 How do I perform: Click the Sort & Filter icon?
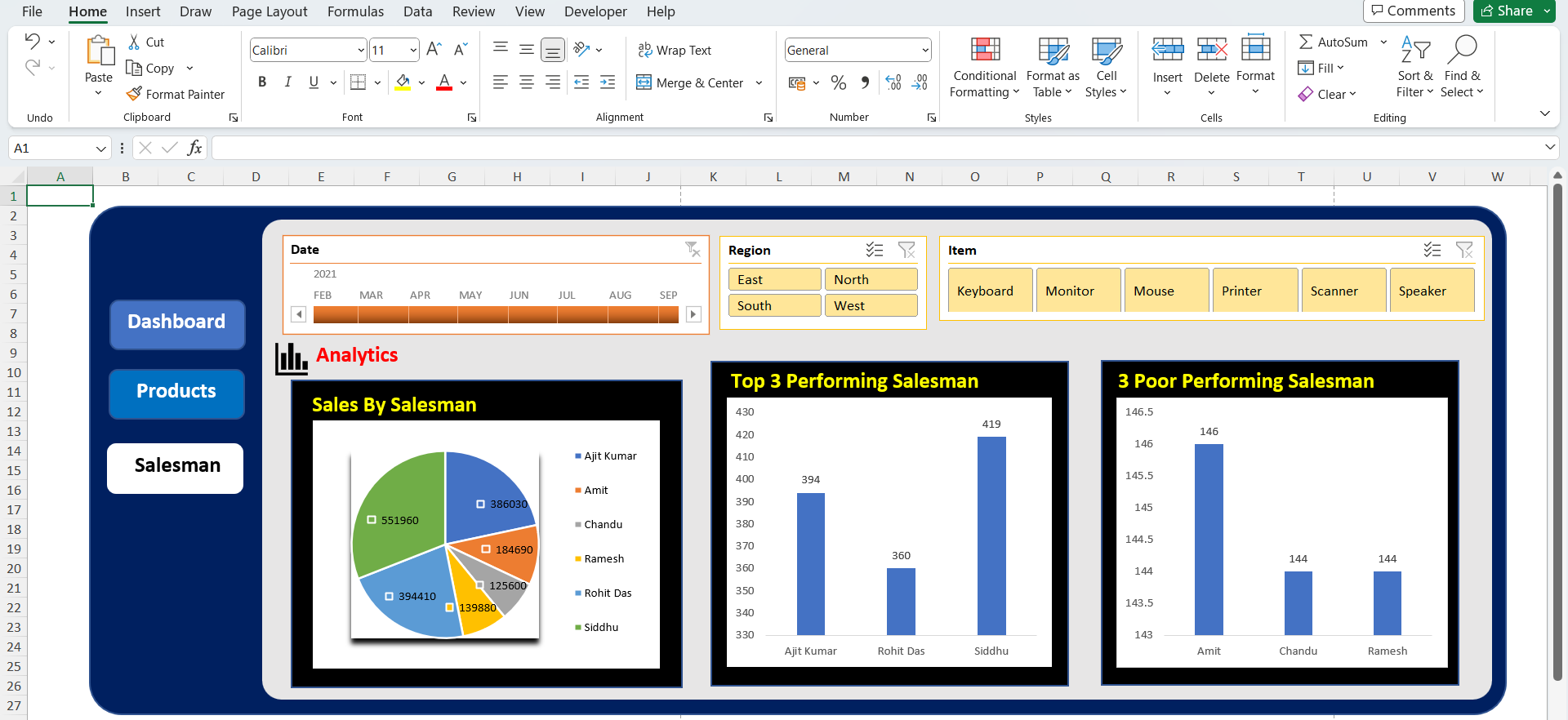point(1415,50)
